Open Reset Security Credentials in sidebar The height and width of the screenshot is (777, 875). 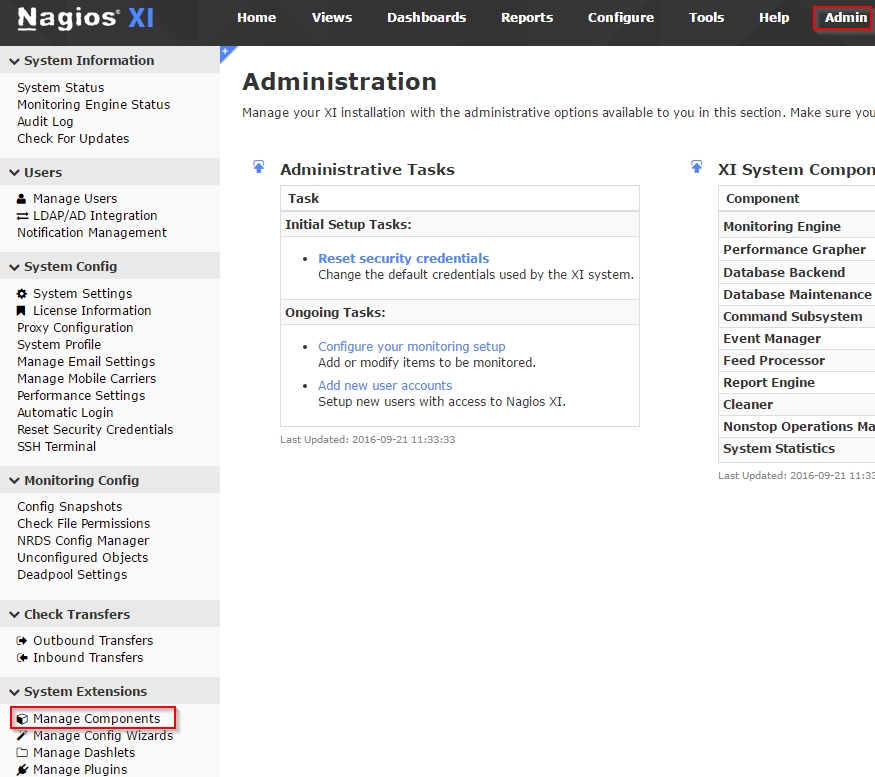95,430
